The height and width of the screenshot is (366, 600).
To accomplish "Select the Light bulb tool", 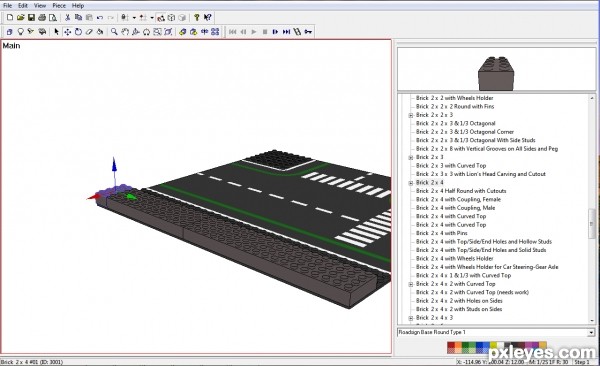I will pyautogui.click(x=20, y=32).
